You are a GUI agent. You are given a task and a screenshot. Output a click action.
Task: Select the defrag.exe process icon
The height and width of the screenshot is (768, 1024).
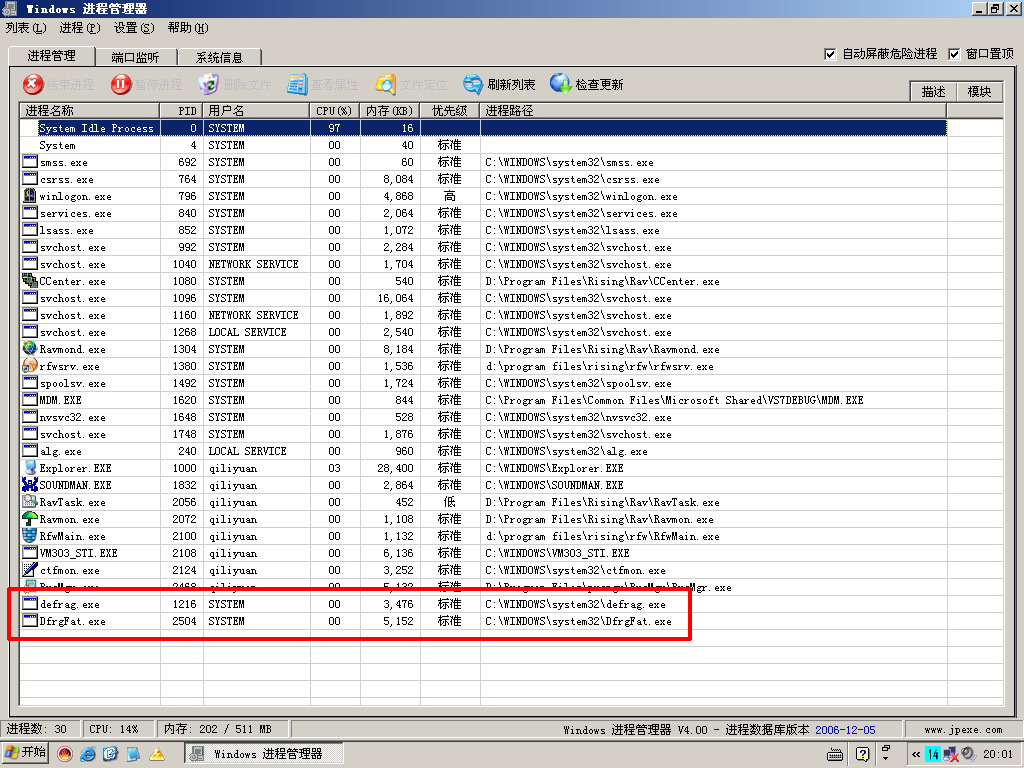[30, 603]
